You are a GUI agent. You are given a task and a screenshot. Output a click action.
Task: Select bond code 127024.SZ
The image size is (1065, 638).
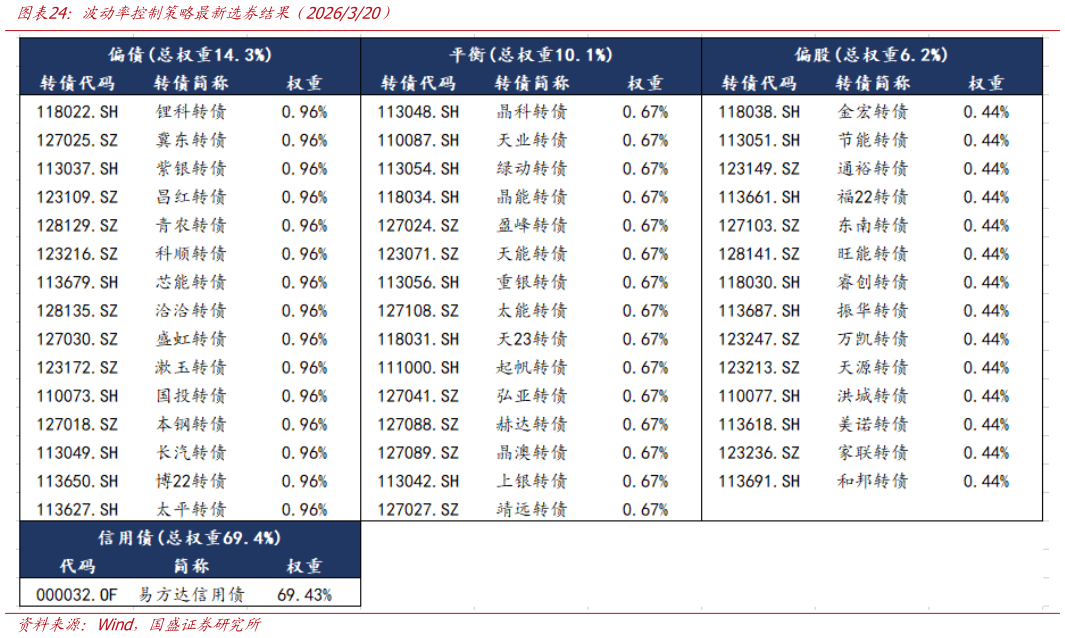coord(418,226)
